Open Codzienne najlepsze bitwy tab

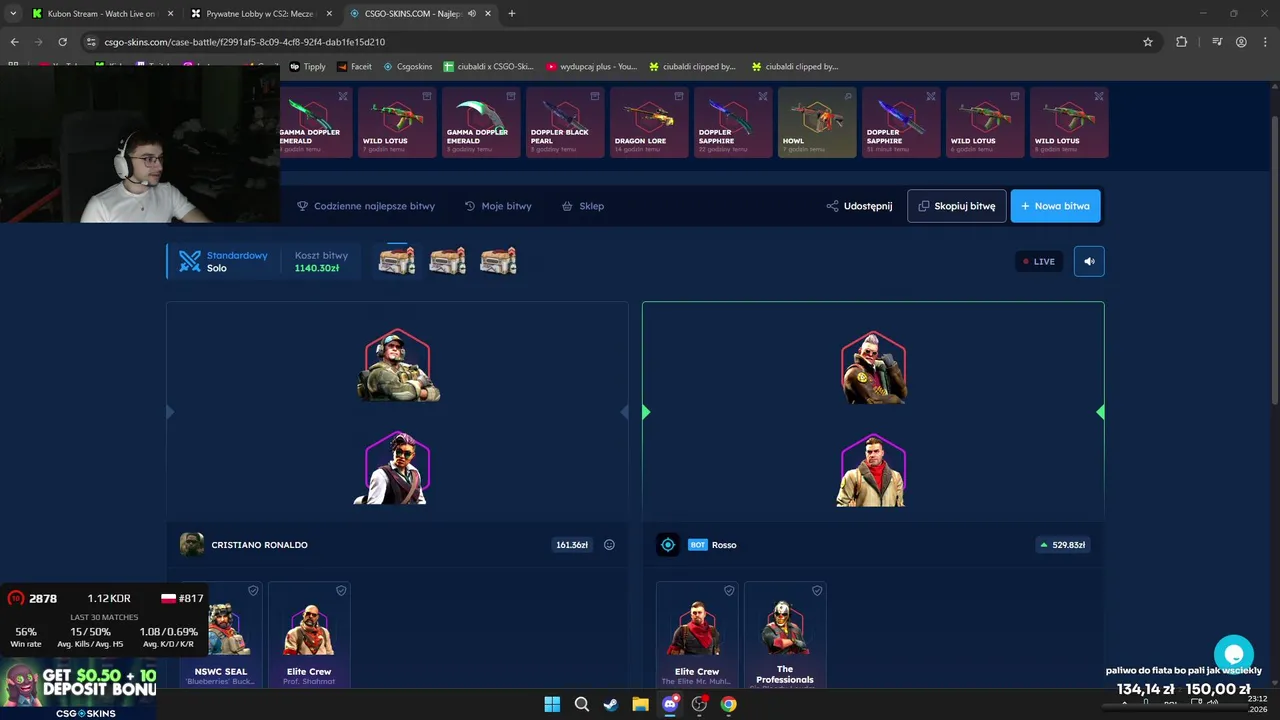click(366, 206)
